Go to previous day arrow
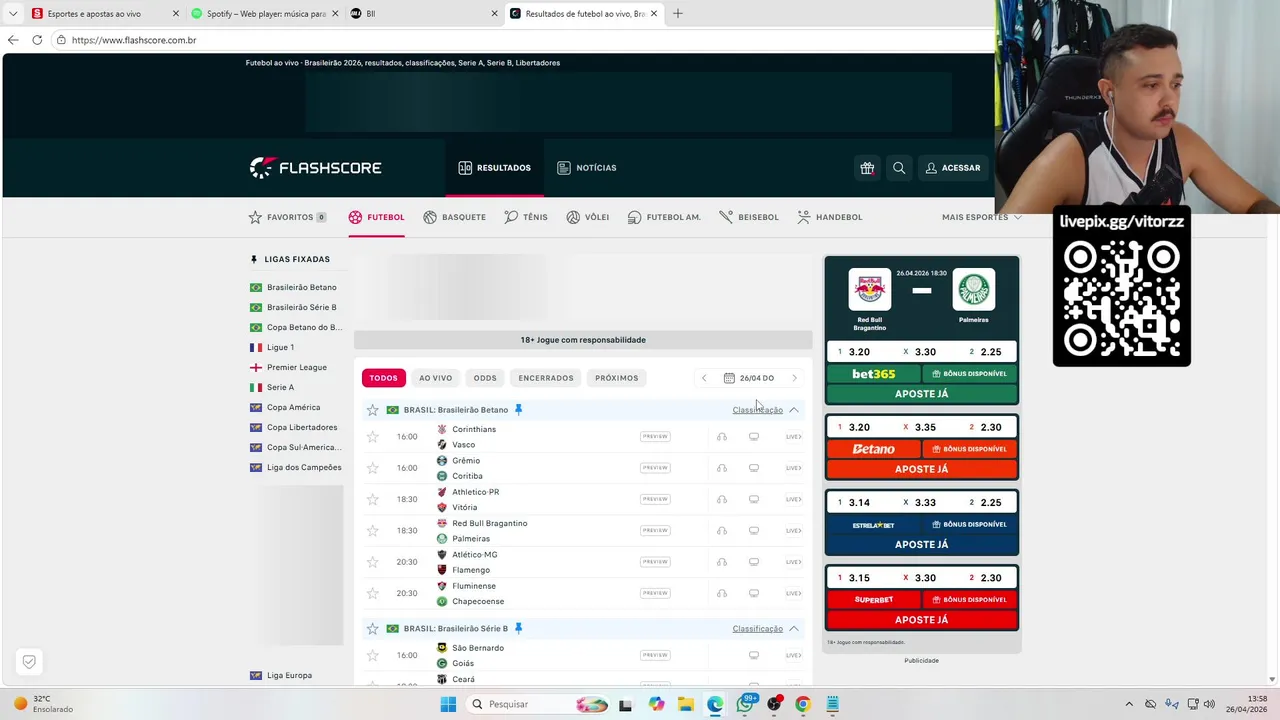Viewport: 1280px width, 720px height. pos(704,378)
